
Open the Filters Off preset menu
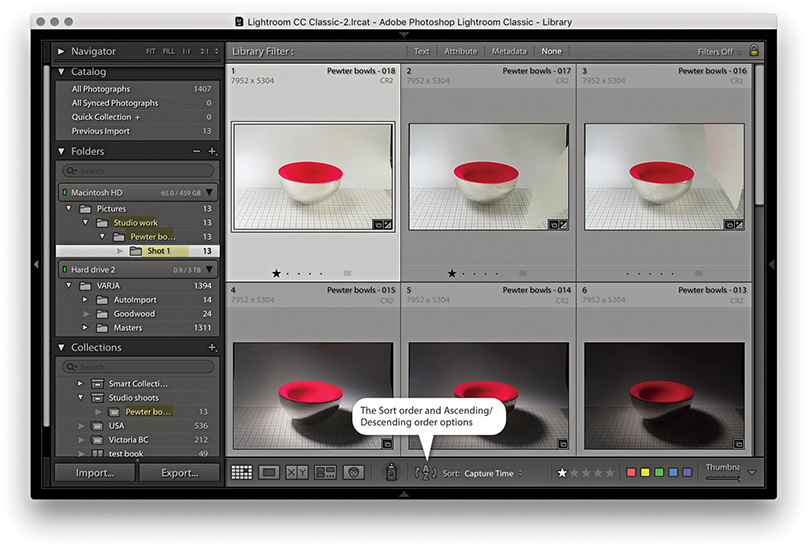click(x=719, y=51)
